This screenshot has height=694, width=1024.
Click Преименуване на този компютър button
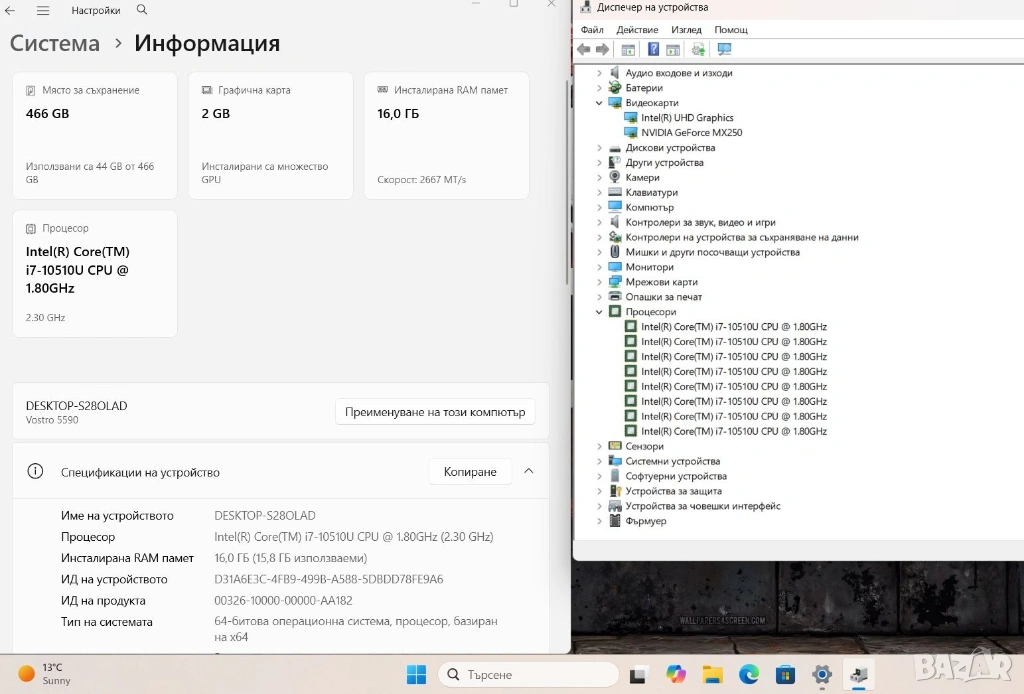435,412
